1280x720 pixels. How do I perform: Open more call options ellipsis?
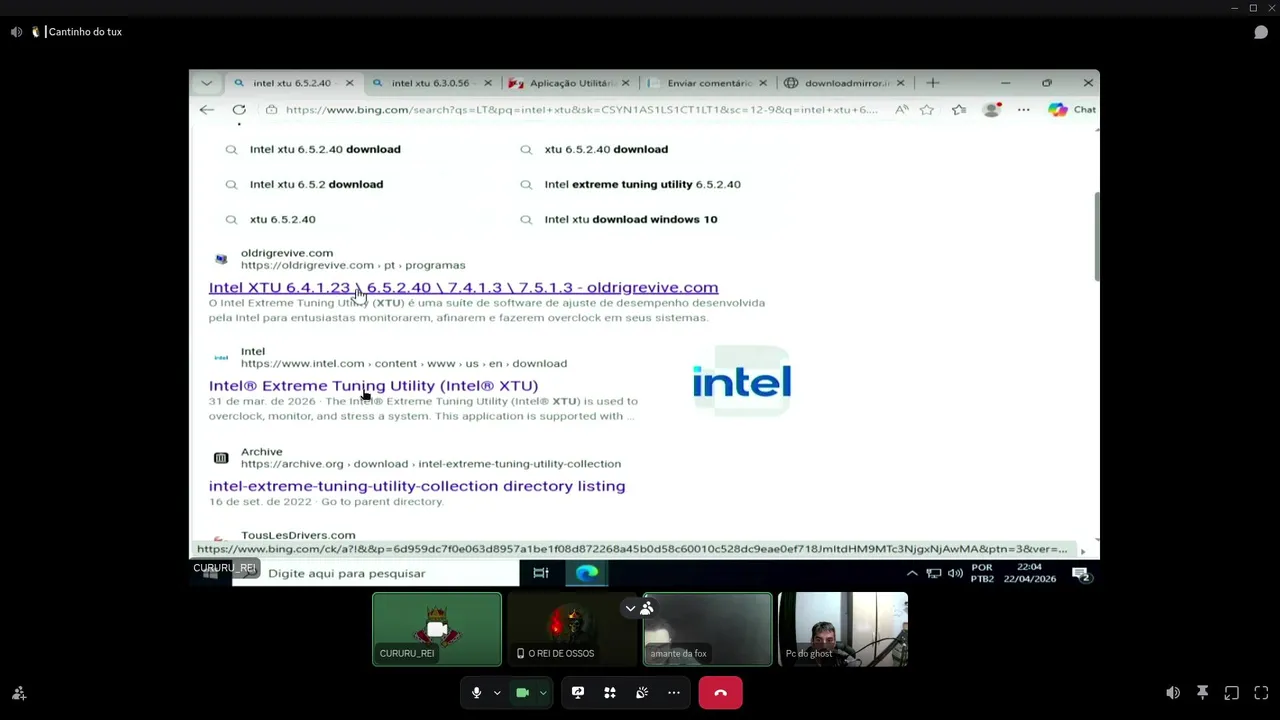click(674, 692)
